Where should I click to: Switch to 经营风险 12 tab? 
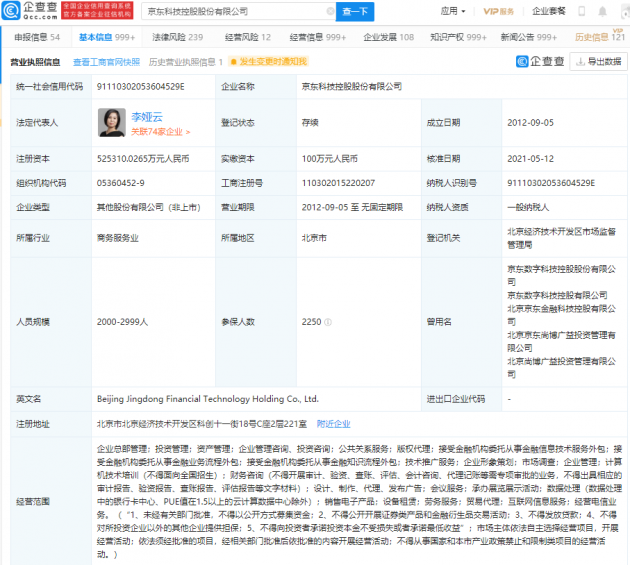248,37
